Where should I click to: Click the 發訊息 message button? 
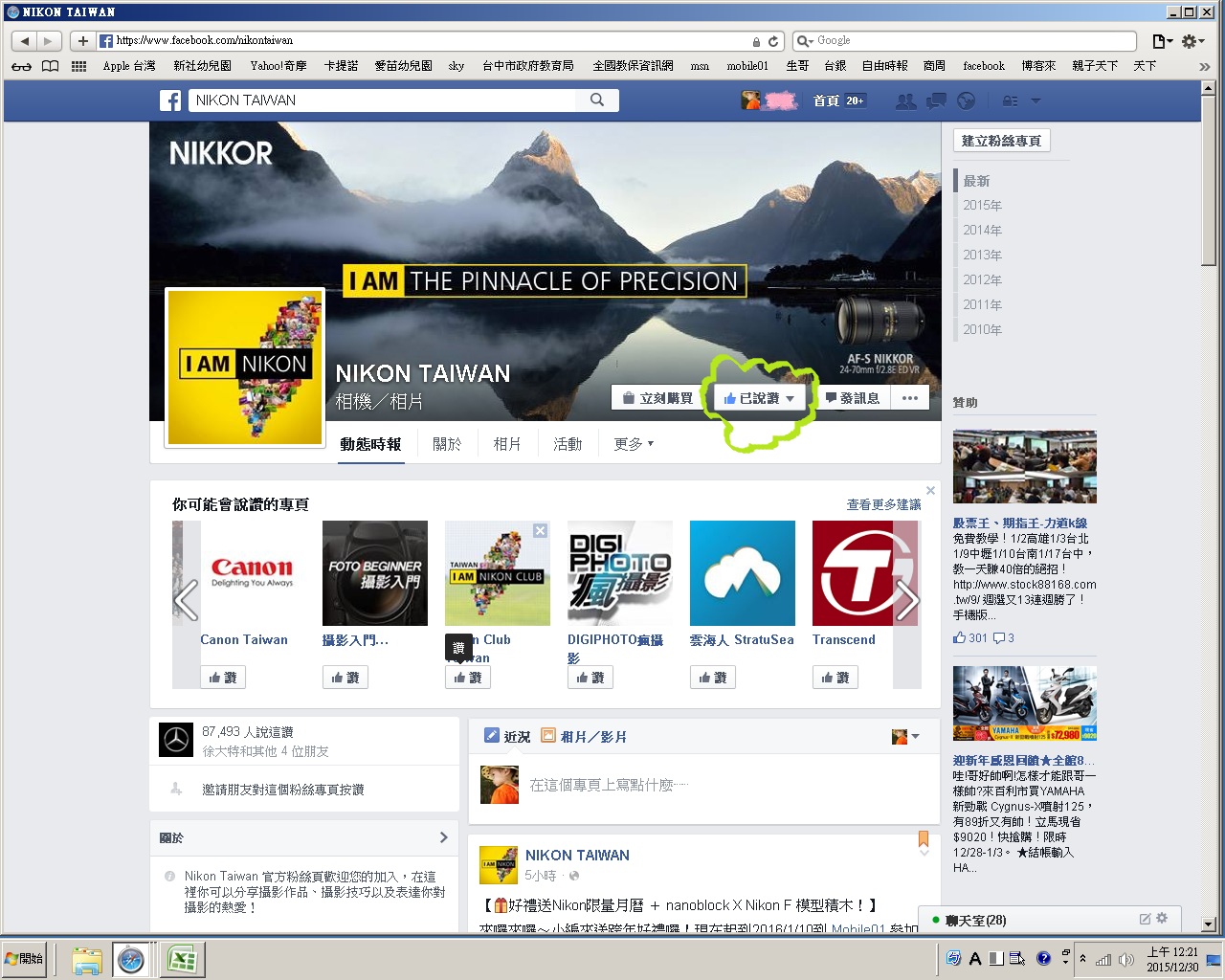click(852, 398)
